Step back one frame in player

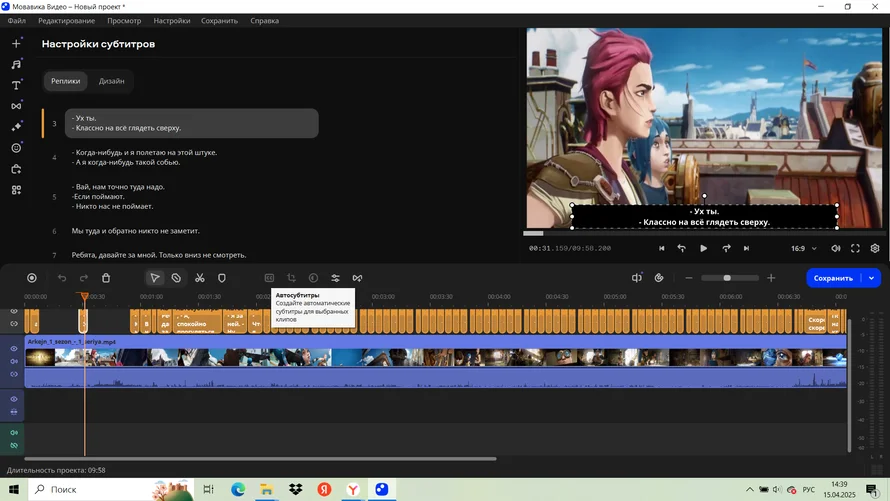coord(682,249)
